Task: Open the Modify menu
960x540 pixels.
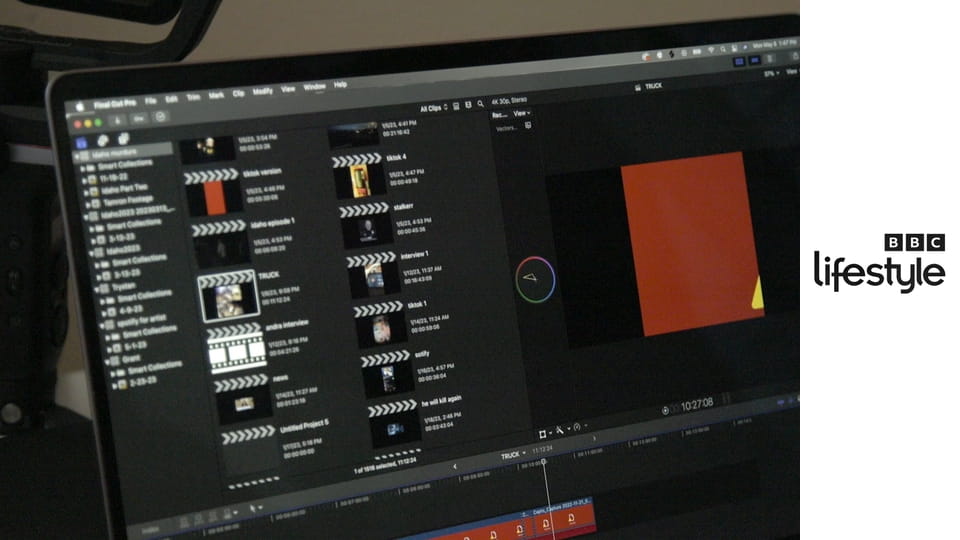Action: (x=263, y=92)
